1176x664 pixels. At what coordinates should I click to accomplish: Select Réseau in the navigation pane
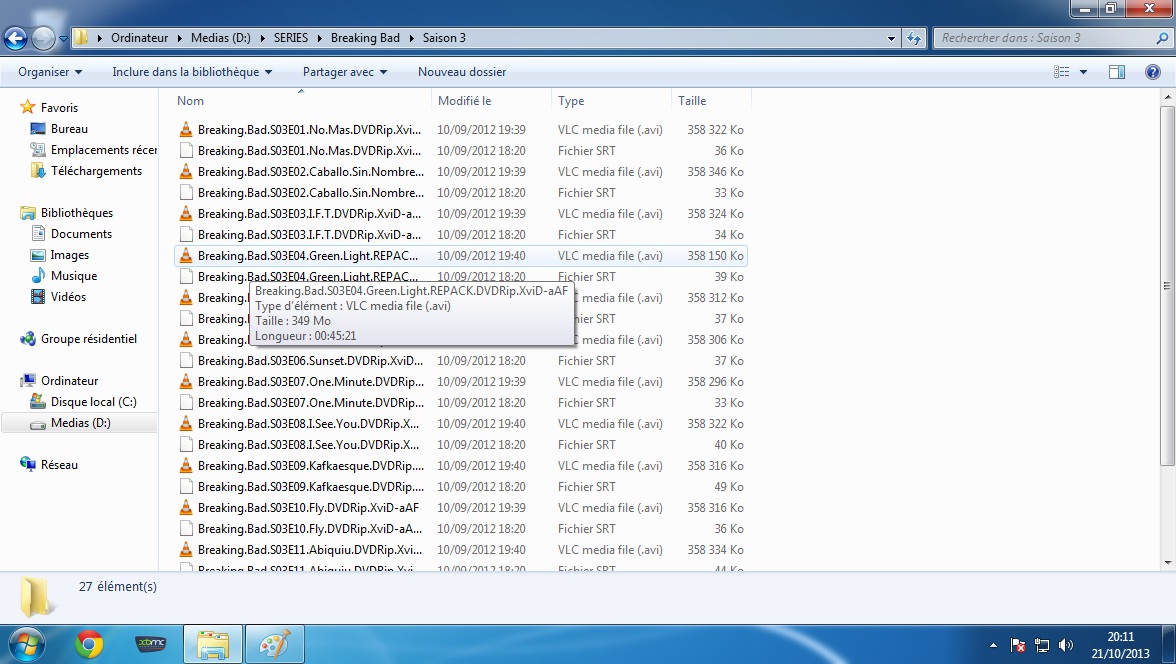(x=59, y=465)
